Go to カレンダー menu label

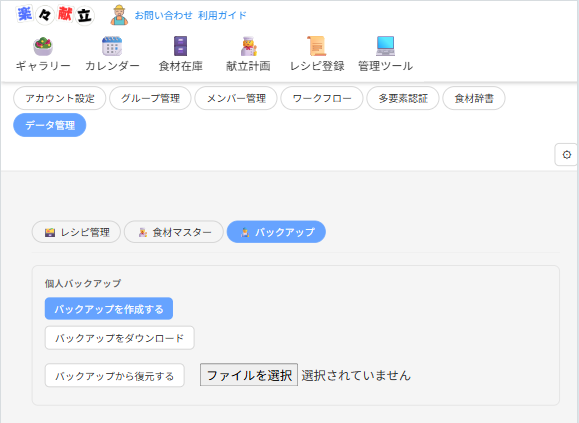[x=112, y=66]
